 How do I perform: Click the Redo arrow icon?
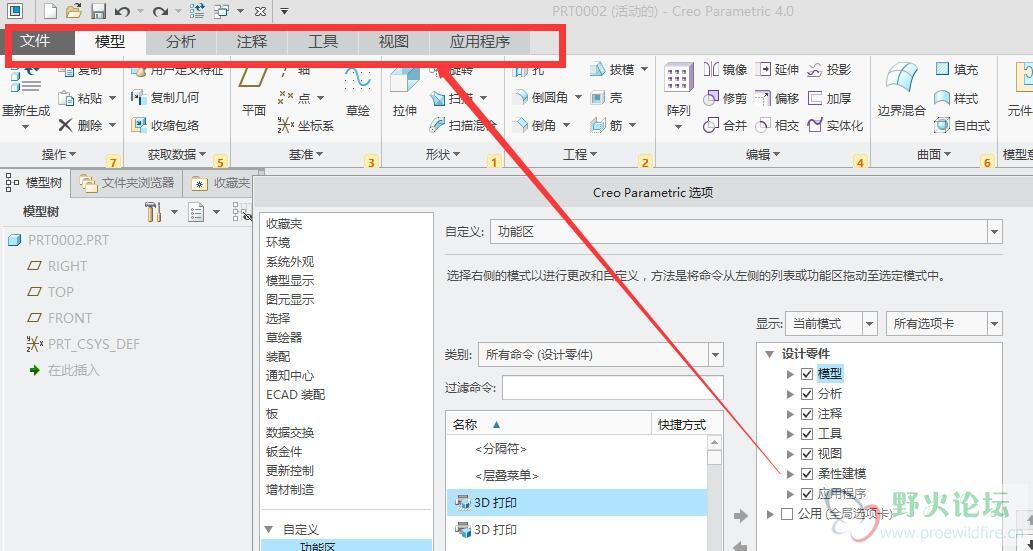click(x=159, y=11)
